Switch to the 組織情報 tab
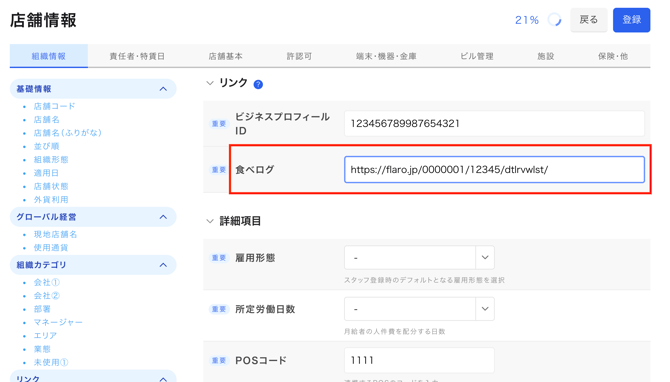Screen dimensions: 670x382 point(49,56)
